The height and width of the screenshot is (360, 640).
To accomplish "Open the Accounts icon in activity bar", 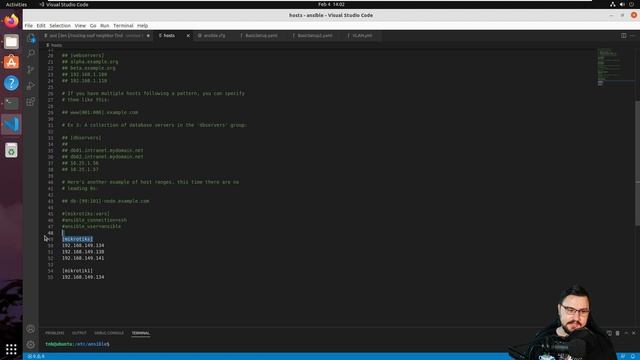I will [x=31, y=329].
